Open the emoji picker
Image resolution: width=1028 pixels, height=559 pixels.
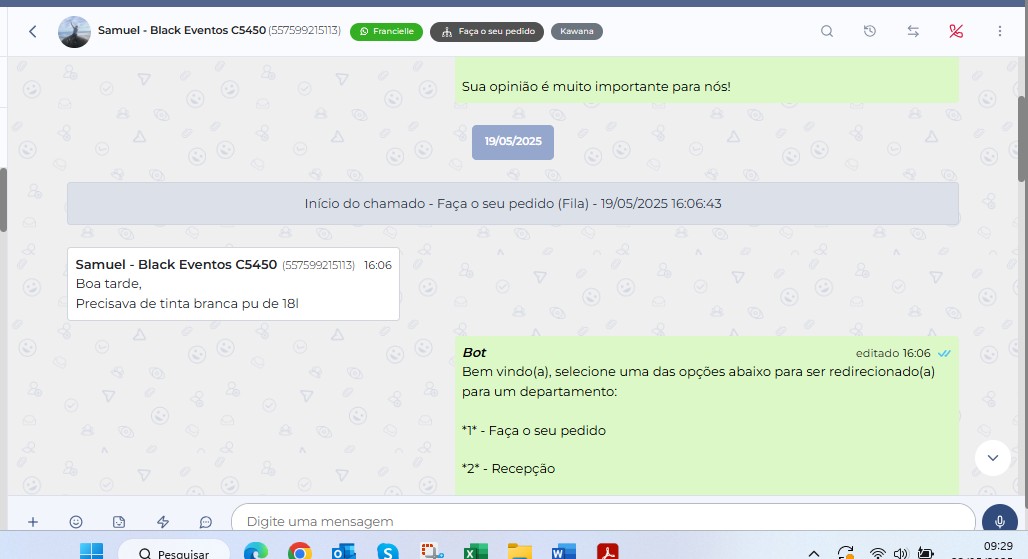(x=76, y=521)
